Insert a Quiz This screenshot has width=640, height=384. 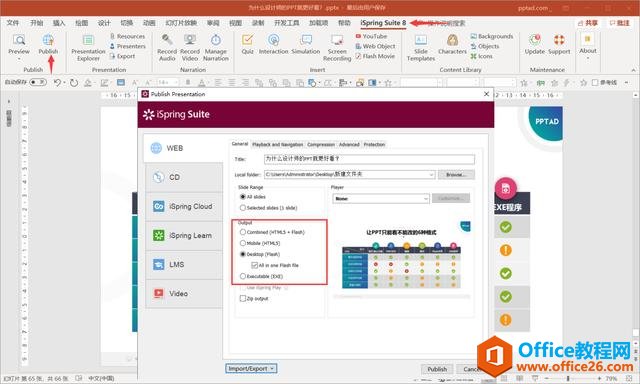247,44
